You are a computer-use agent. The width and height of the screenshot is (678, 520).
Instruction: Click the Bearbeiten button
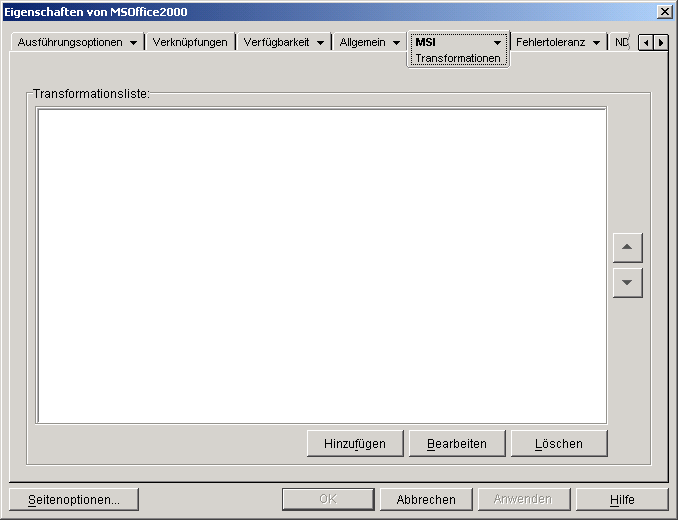pos(457,443)
